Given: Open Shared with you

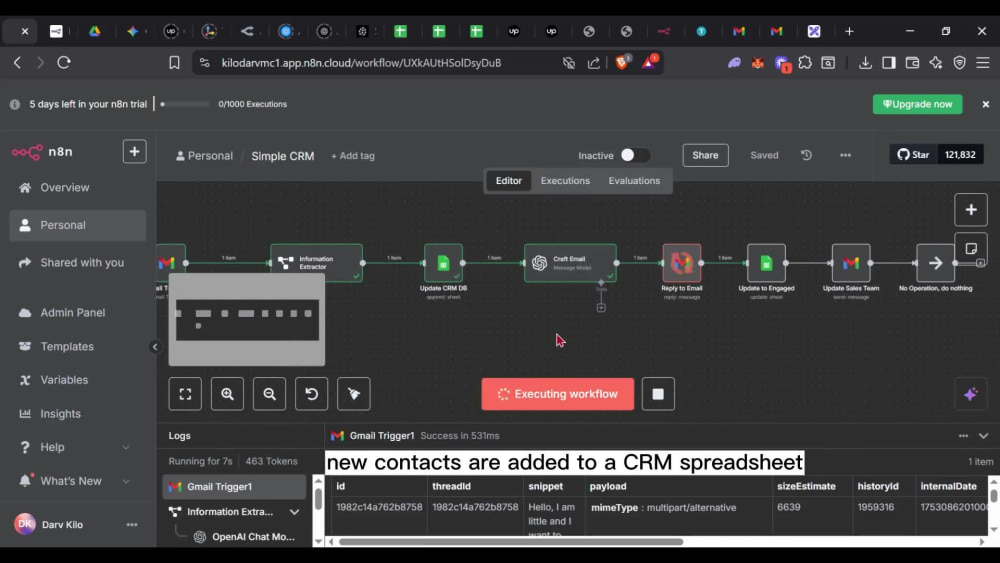Looking at the screenshot, I should [x=82, y=263].
